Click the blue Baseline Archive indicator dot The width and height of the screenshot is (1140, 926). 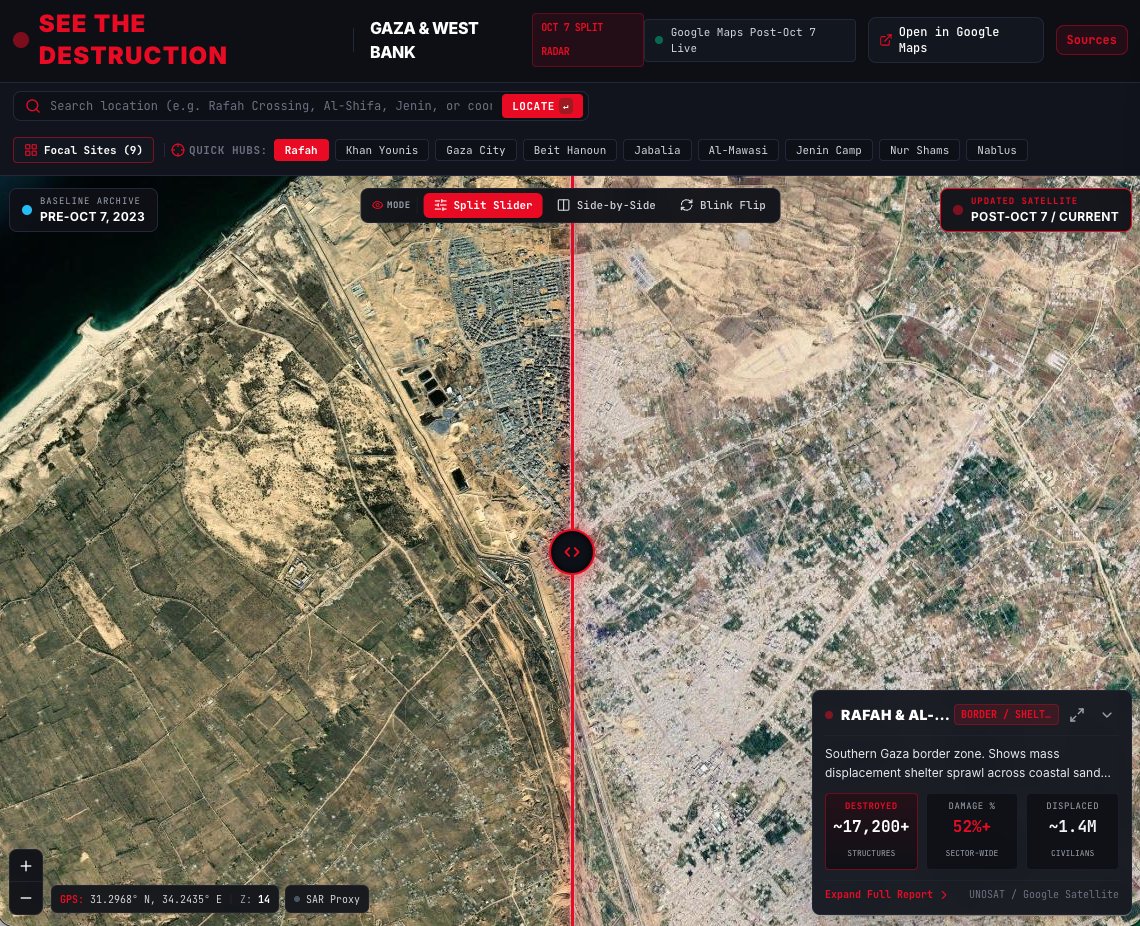27,210
